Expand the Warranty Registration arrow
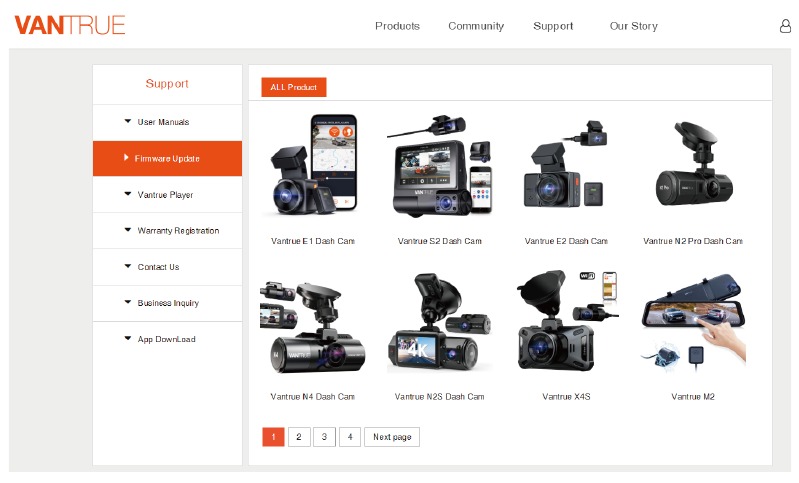This screenshot has height=483, width=799. 127,230
